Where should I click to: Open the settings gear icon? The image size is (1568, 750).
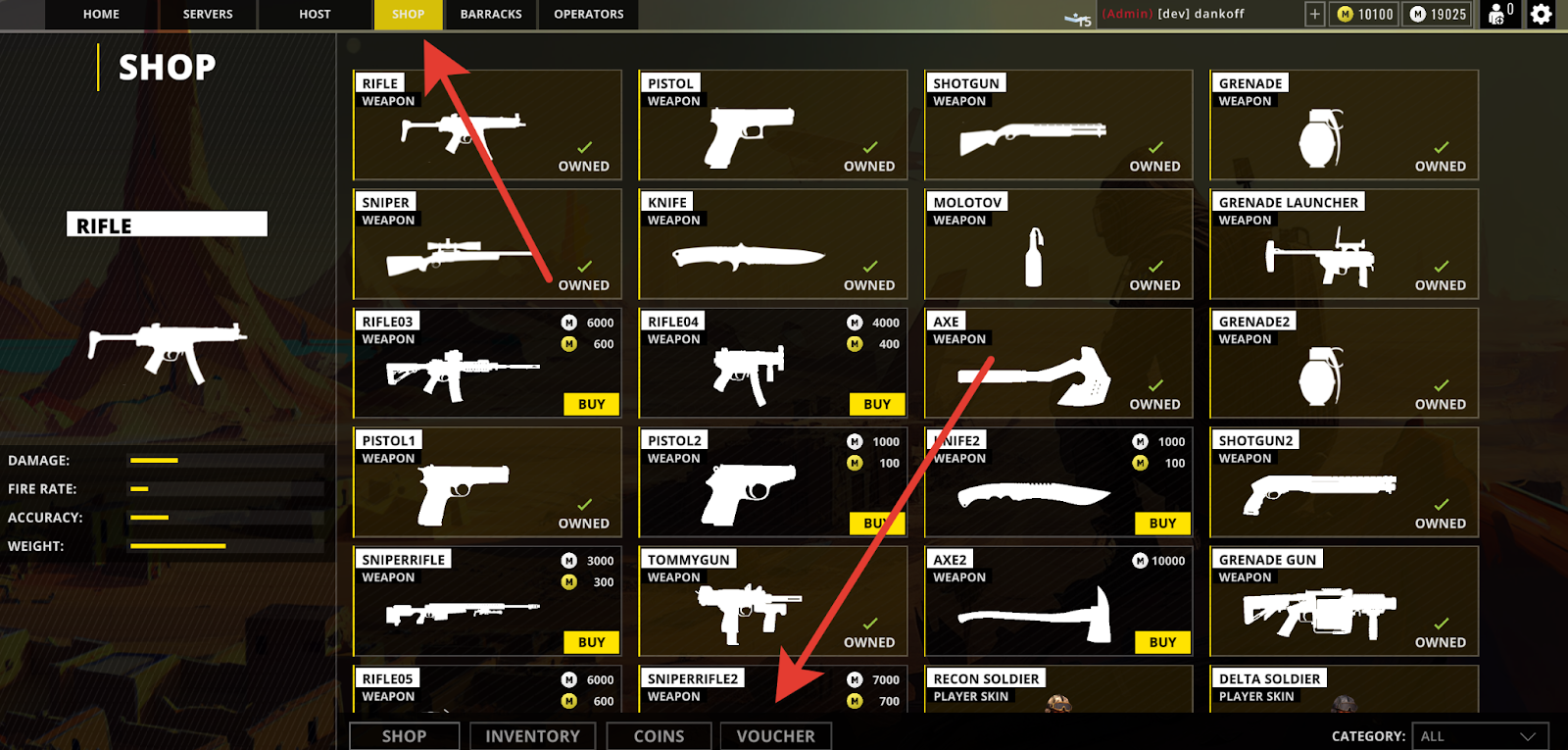1541,14
